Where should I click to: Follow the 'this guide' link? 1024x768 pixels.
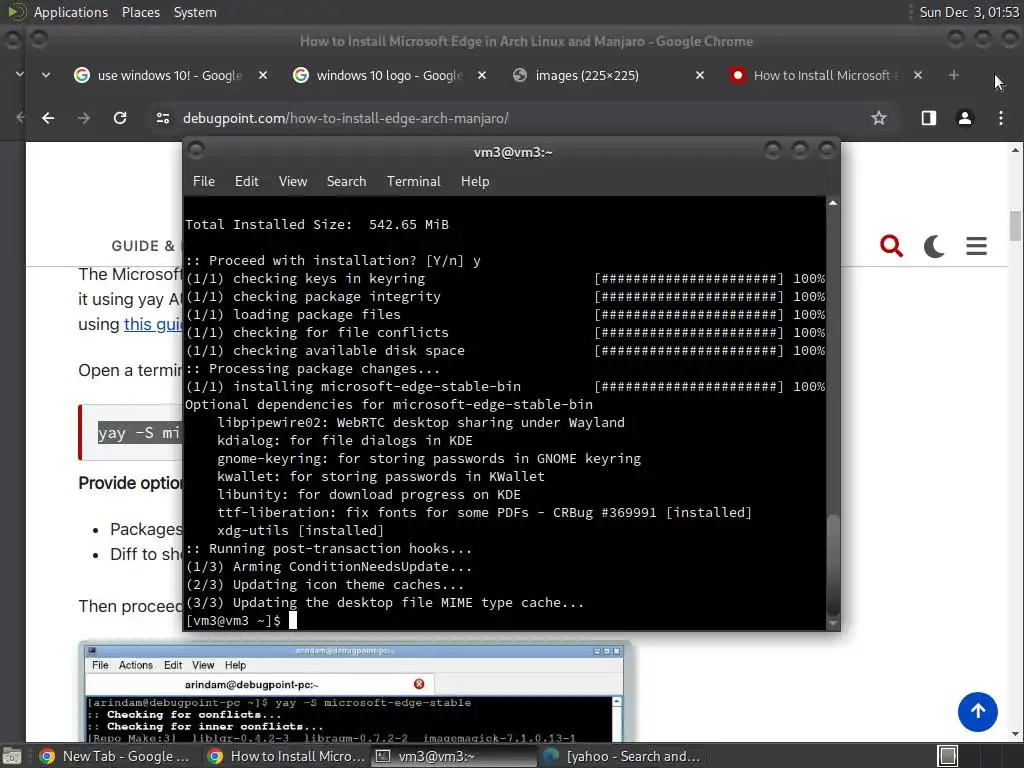point(153,324)
